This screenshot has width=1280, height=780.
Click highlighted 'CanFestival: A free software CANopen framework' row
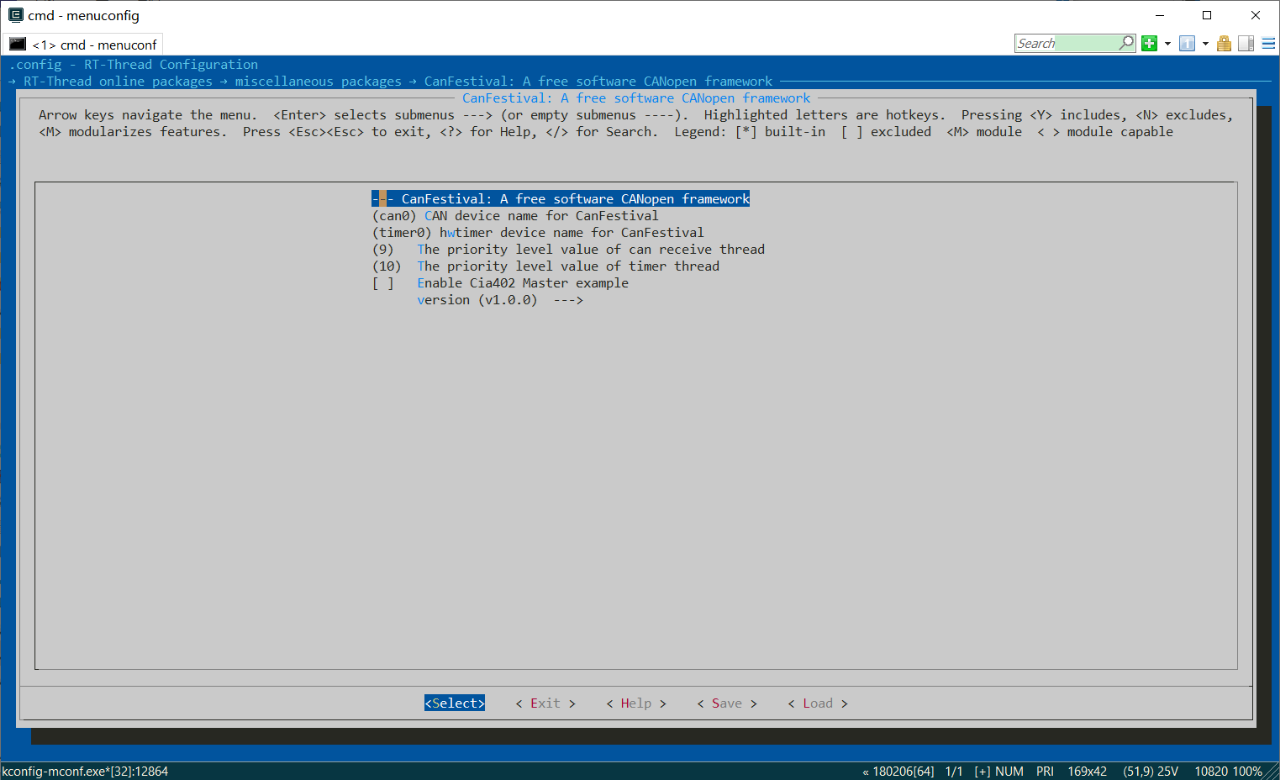tap(560, 198)
